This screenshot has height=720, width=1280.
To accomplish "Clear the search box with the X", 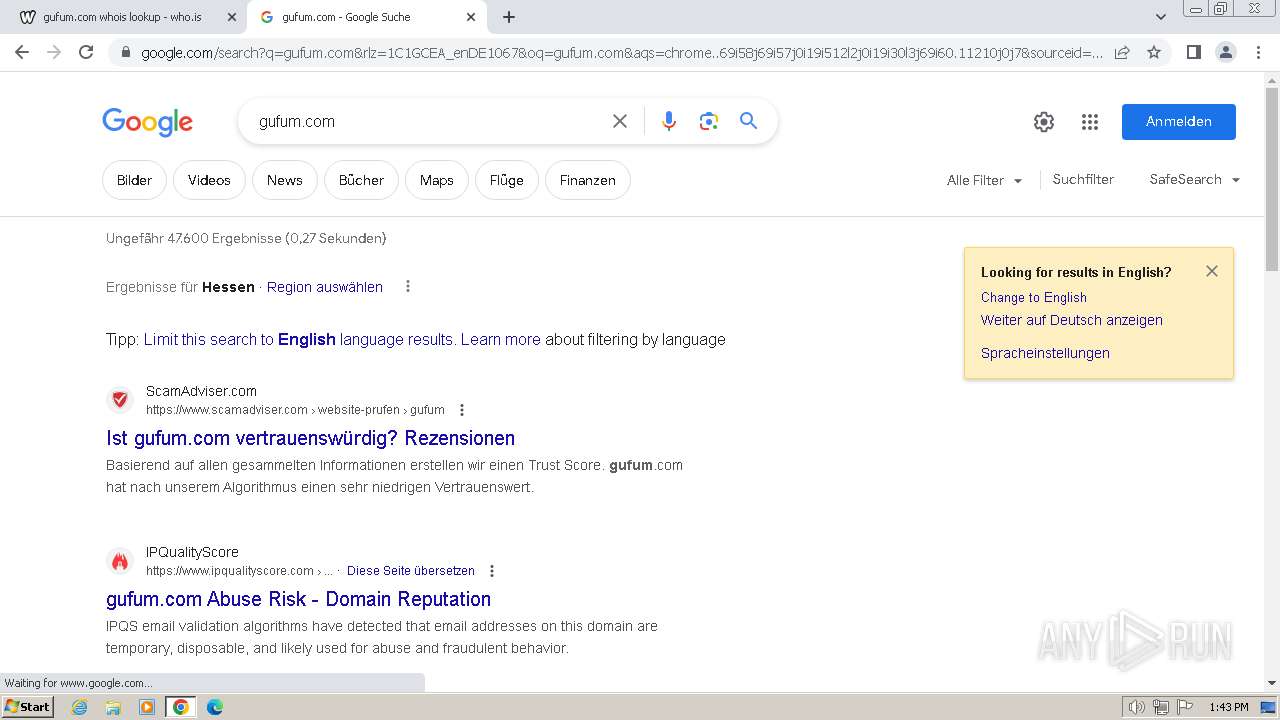I will pos(620,121).
